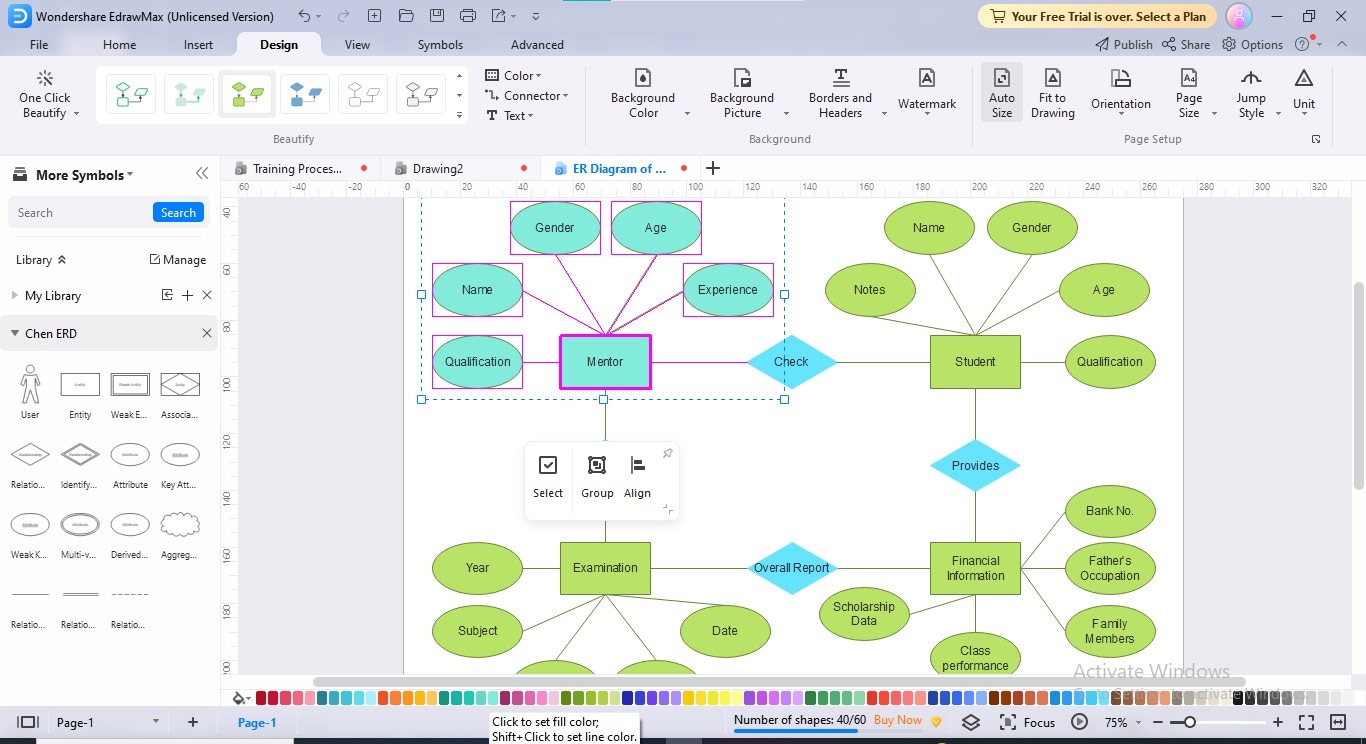Click the Search button in symbols panel
Viewport: 1366px width, 744px height.
(178, 212)
